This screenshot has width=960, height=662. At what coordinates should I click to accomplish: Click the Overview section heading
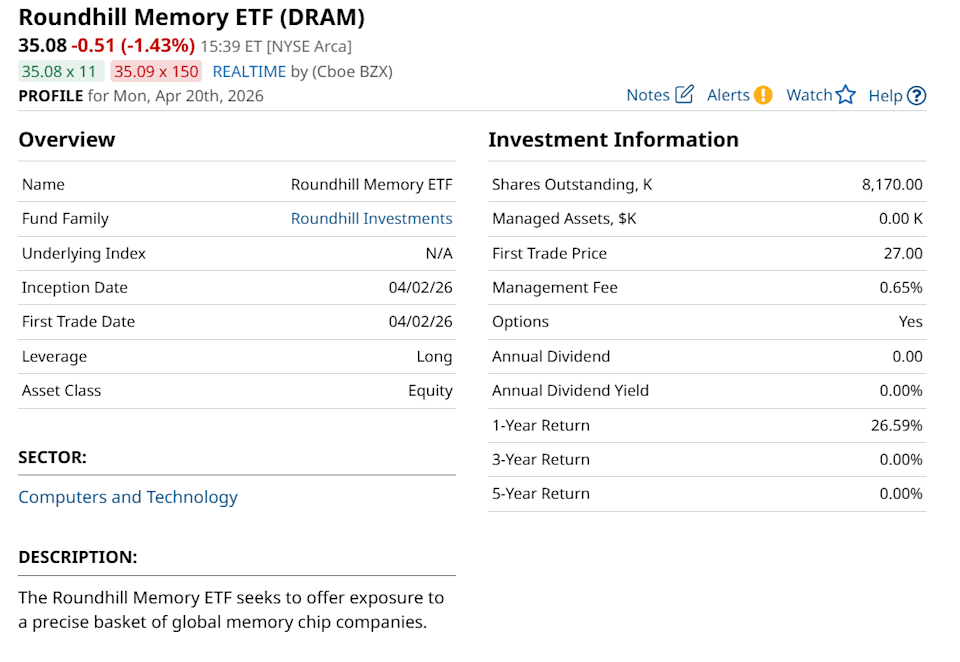tap(66, 140)
